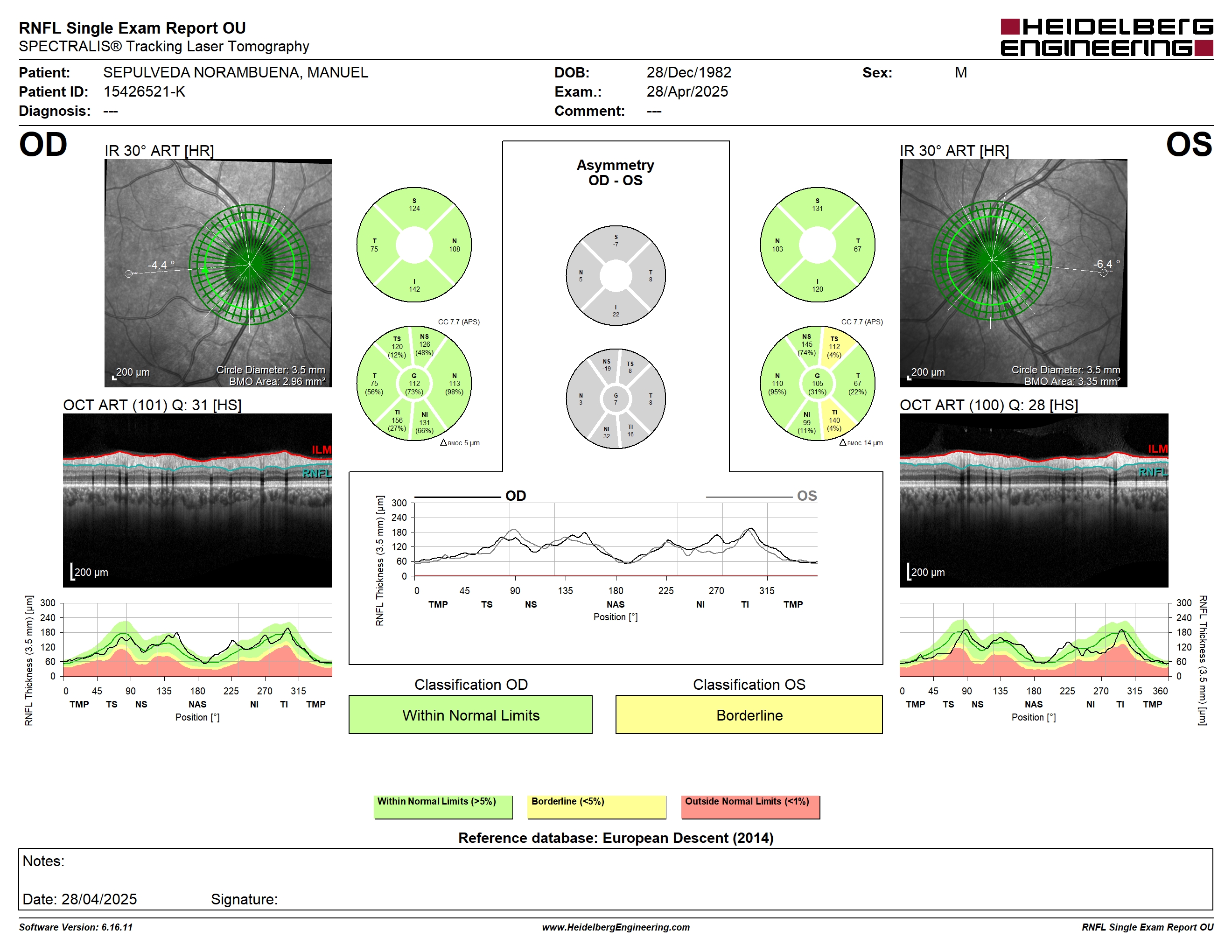Select the OD infrared fundus image

pos(218,273)
